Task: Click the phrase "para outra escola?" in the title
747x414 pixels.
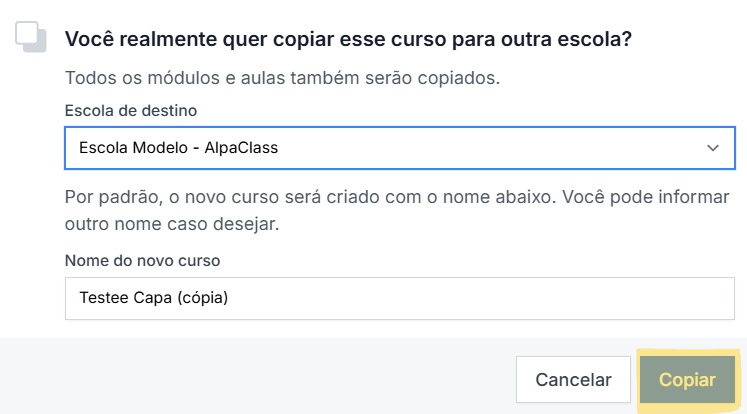Action: click(563, 39)
